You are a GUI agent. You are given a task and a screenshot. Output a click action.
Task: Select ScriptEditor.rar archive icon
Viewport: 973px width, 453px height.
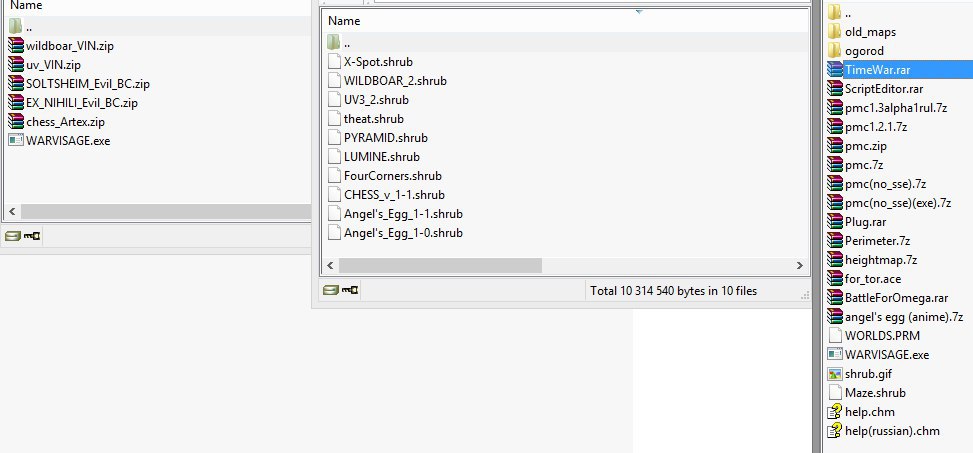pyautogui.click(x=835, y=89)
